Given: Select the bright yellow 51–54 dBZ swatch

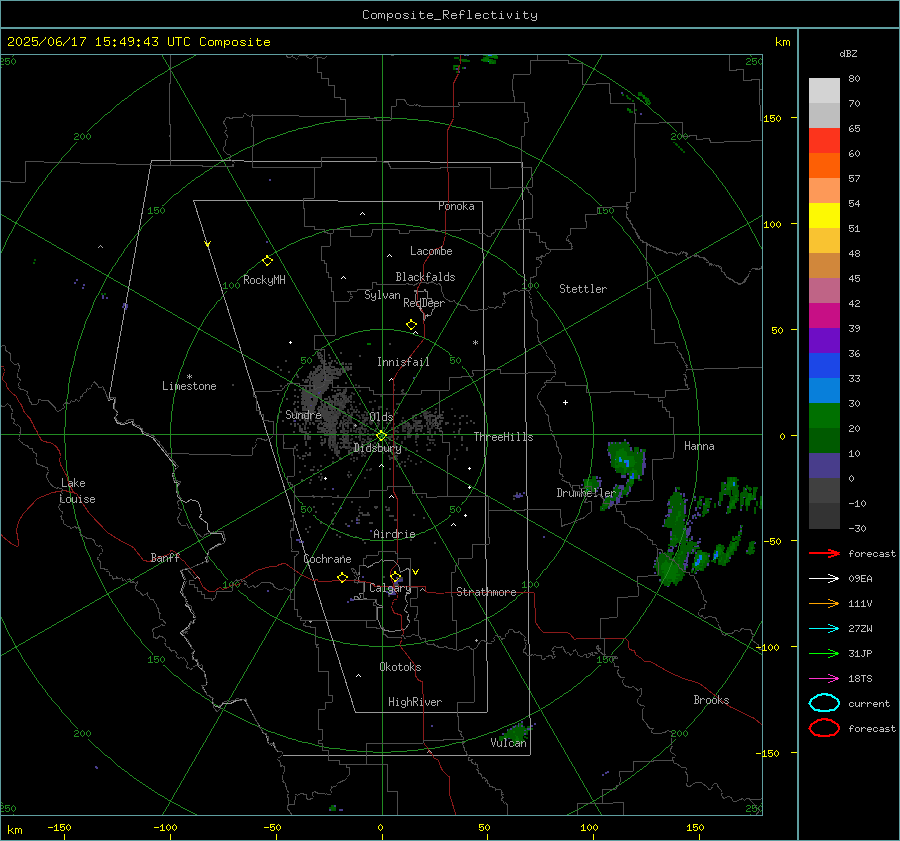Looking at the screenshot, I should tap(824, 216).
